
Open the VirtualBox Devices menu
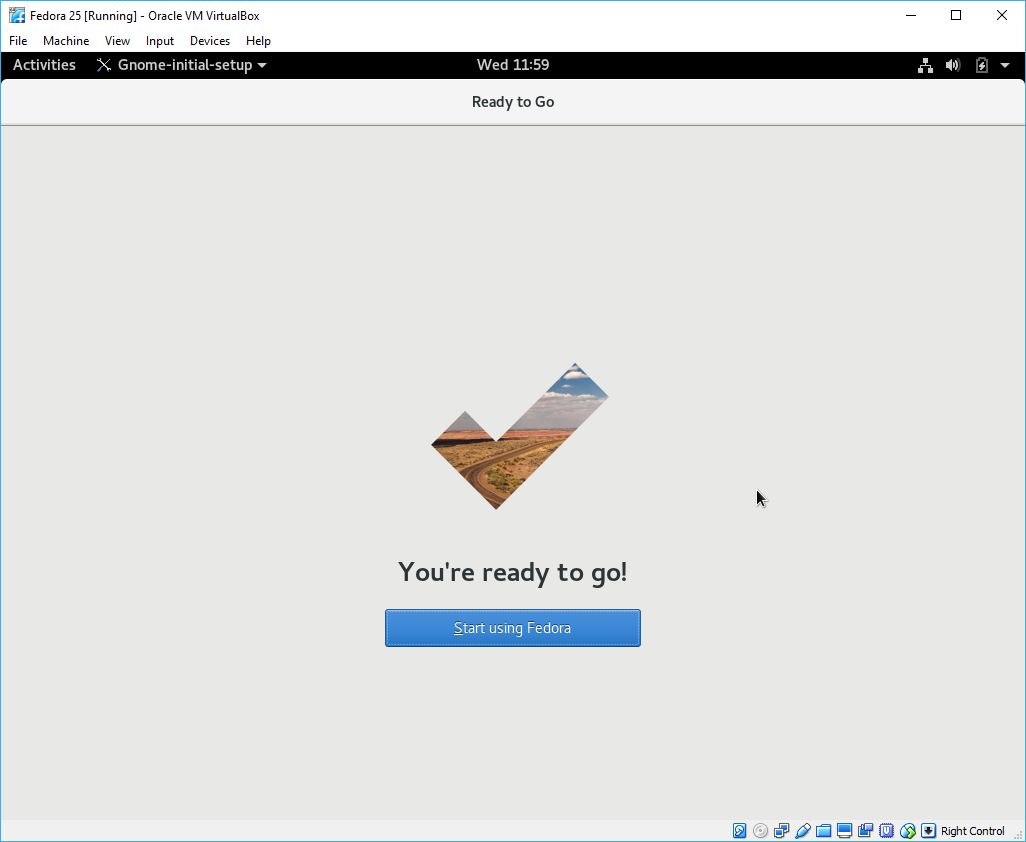(210, 41)
